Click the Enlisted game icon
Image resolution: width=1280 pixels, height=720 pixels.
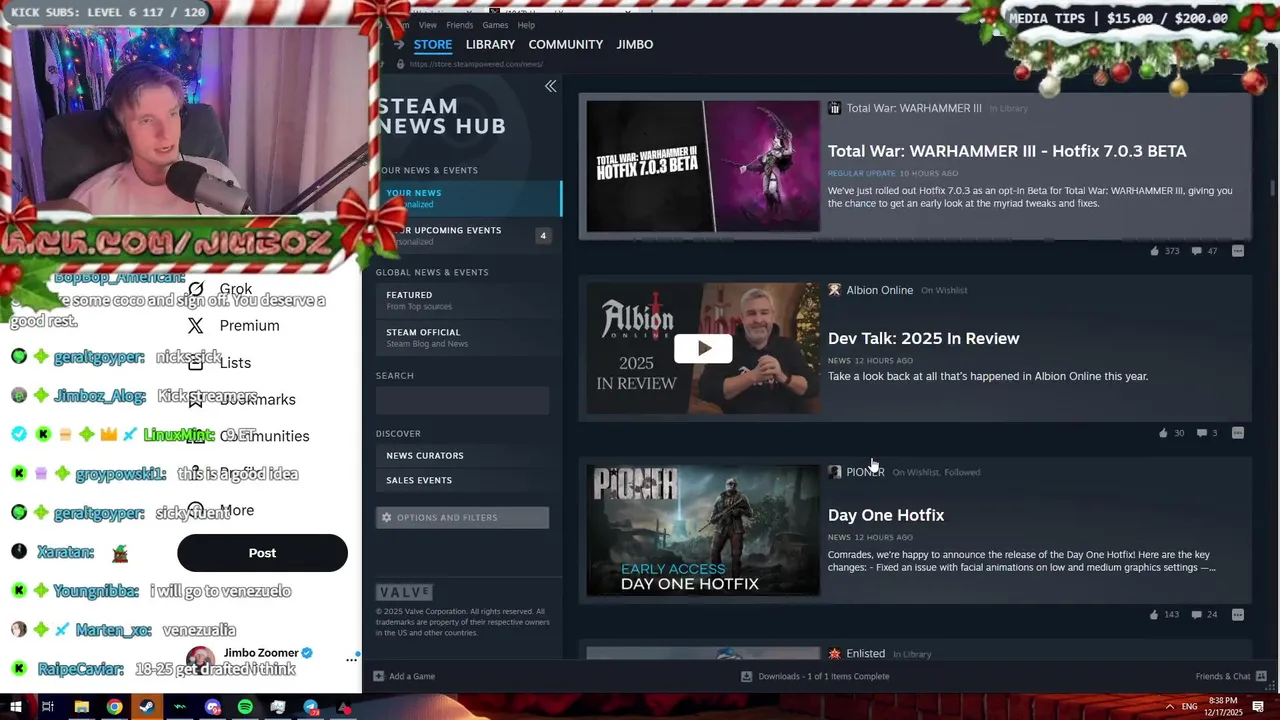(x=834, y=654)
